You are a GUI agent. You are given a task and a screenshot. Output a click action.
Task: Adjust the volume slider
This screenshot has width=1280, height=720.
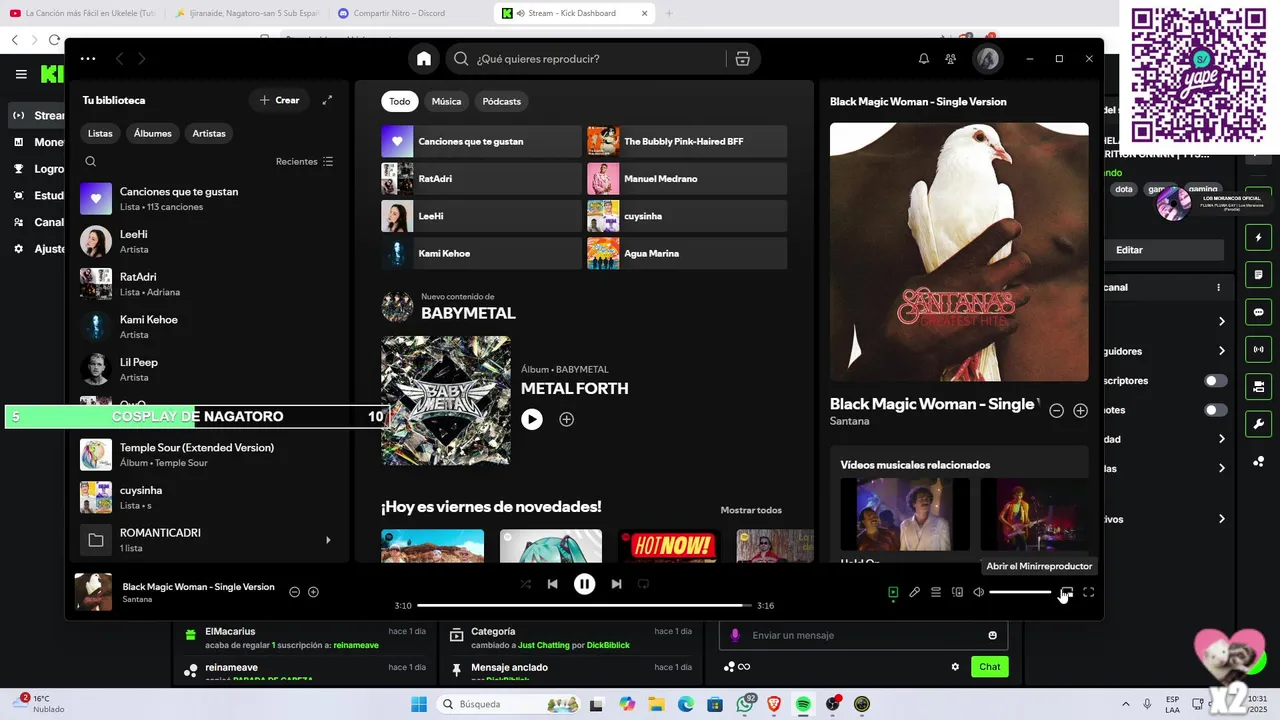[x=1020, y=592]
